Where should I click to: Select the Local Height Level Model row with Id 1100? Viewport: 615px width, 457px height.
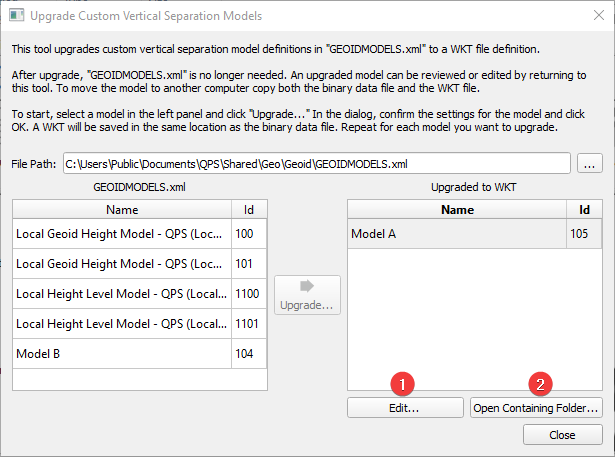point(121,294)
